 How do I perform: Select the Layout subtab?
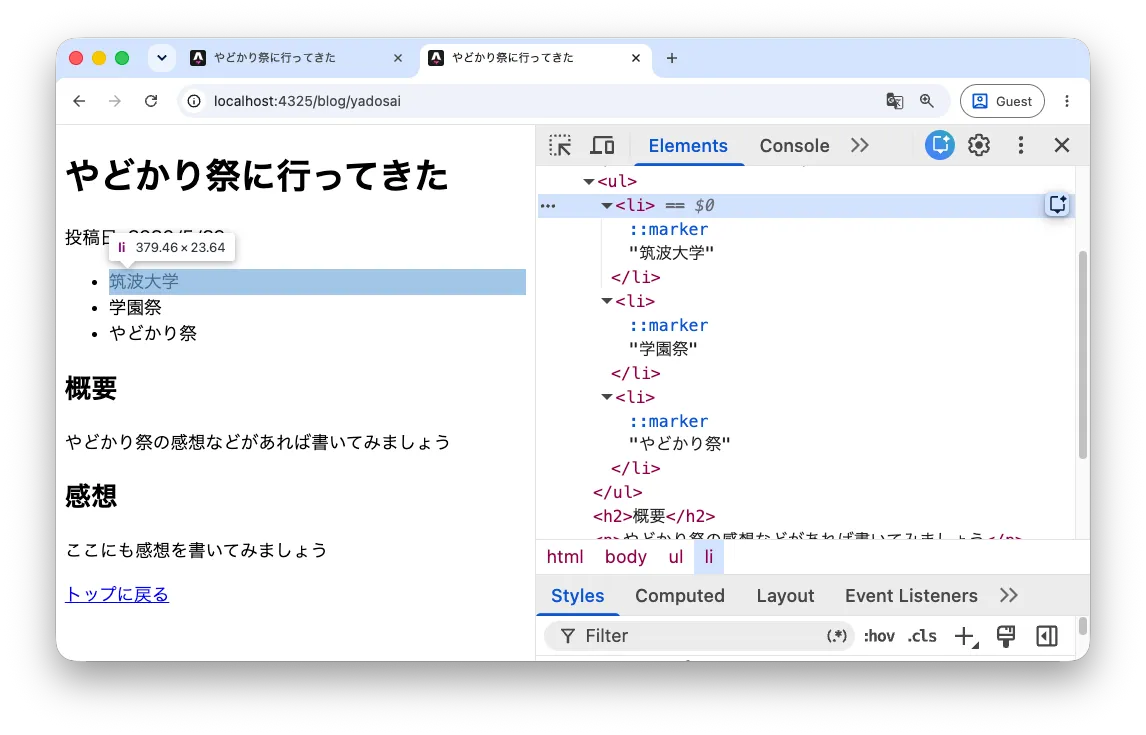click(785, 595)
